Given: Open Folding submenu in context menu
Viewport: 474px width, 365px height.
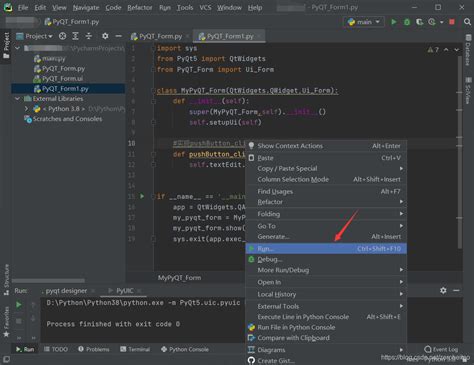Looking at the screenshot, I should click(x=326, y=214).
